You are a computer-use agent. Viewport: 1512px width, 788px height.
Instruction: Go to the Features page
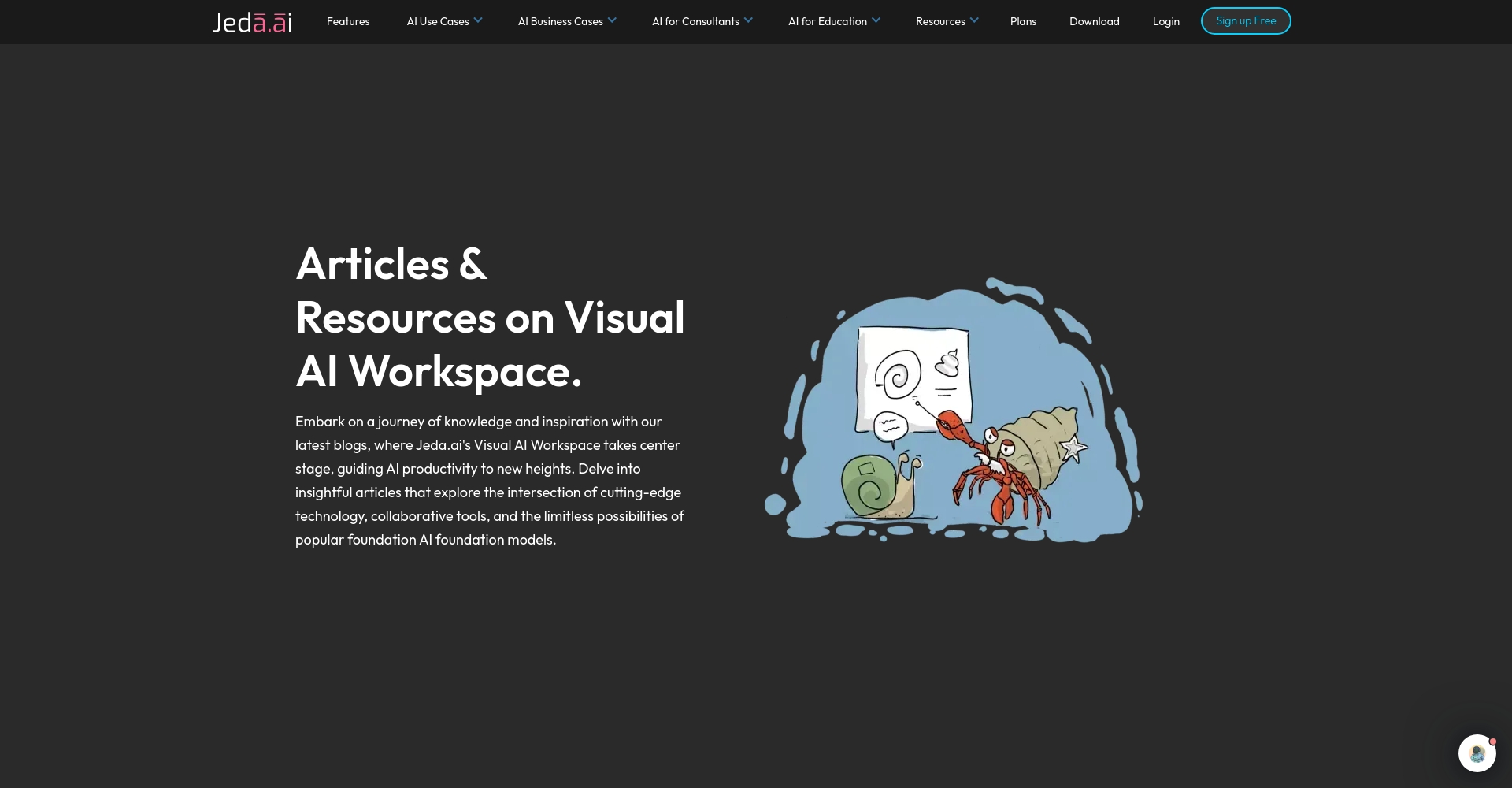pyautogui.click(x=348, y=21)
